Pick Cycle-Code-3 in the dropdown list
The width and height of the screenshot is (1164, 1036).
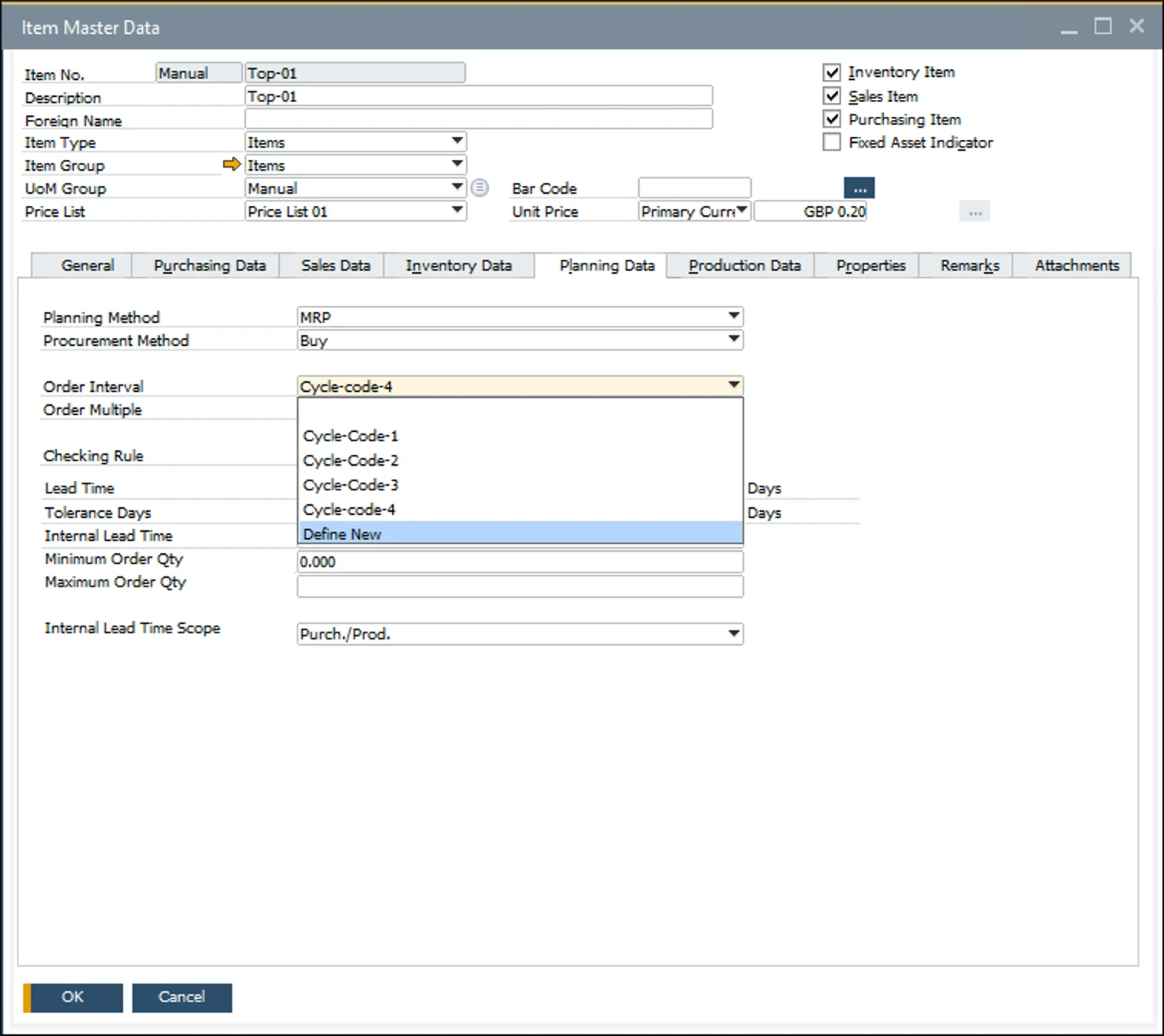coord(520,485)
